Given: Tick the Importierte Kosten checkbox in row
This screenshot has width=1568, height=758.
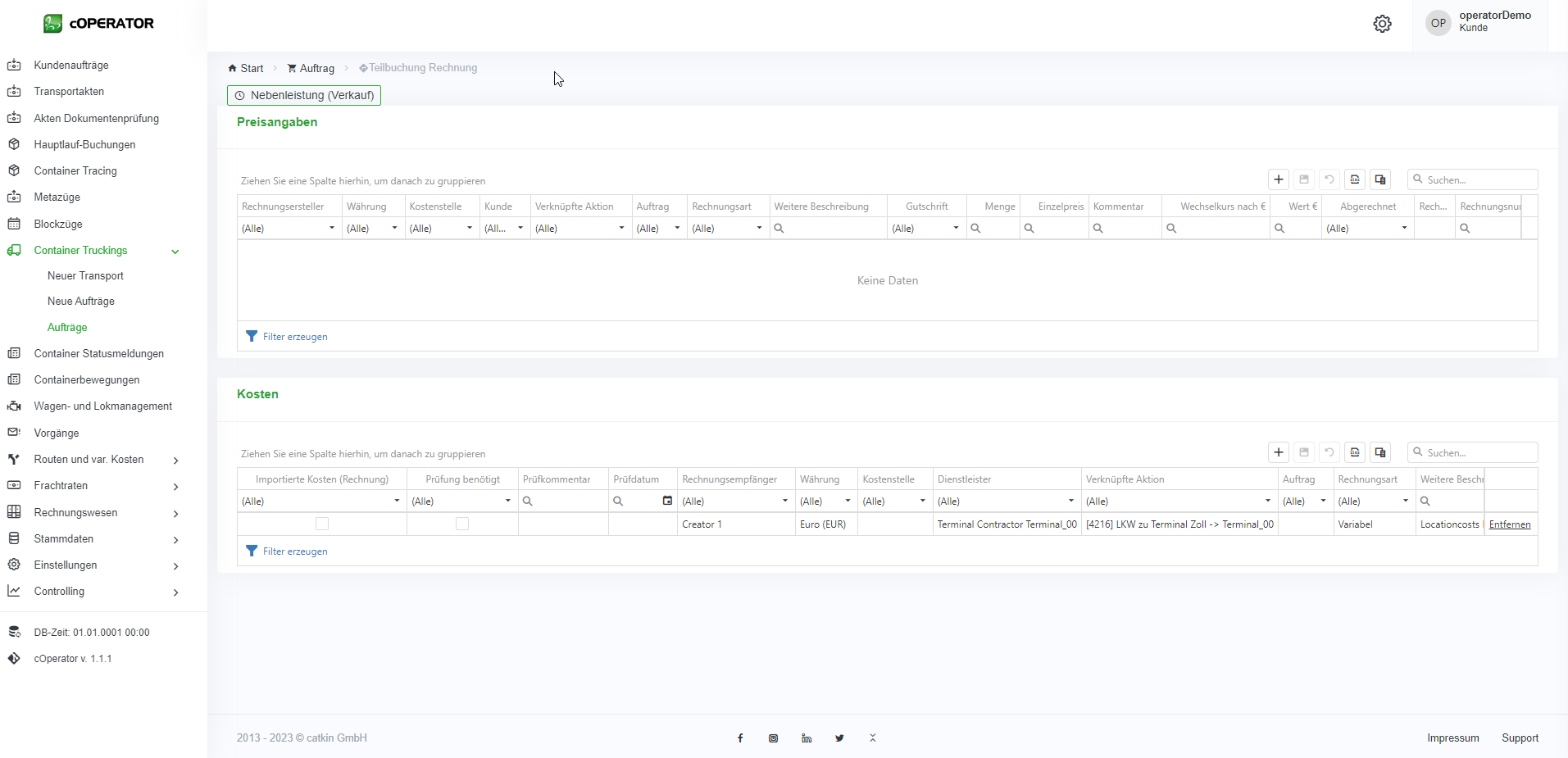Looking at the screenshot, I should coord(322,524).
